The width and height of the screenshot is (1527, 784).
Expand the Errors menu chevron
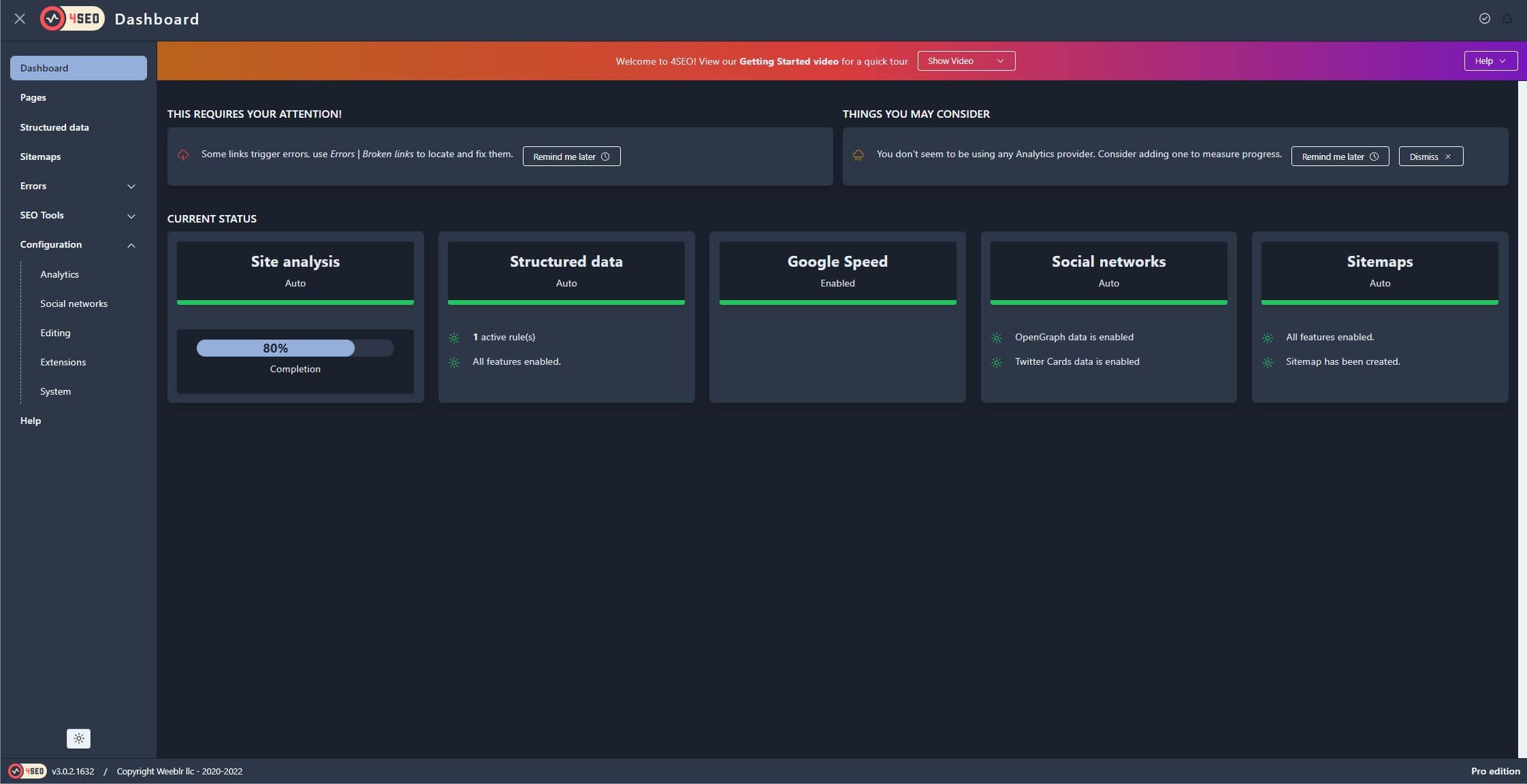point(131,186)
